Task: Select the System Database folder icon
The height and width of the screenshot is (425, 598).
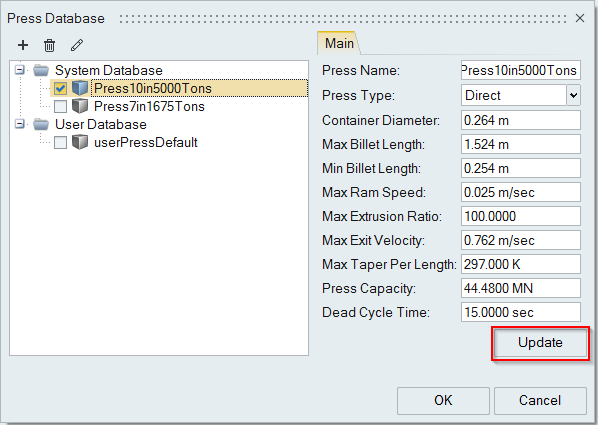Action: click(x=41, y=70)
